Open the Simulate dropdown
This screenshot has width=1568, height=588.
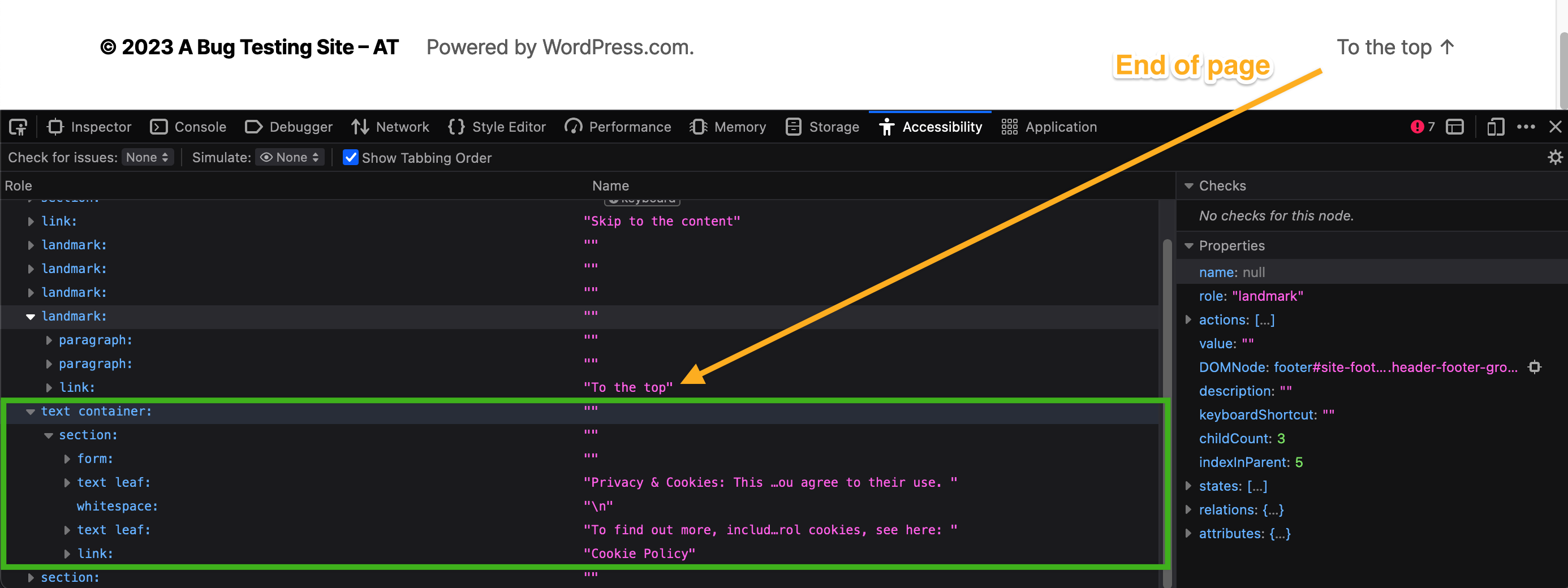(289, 157)
